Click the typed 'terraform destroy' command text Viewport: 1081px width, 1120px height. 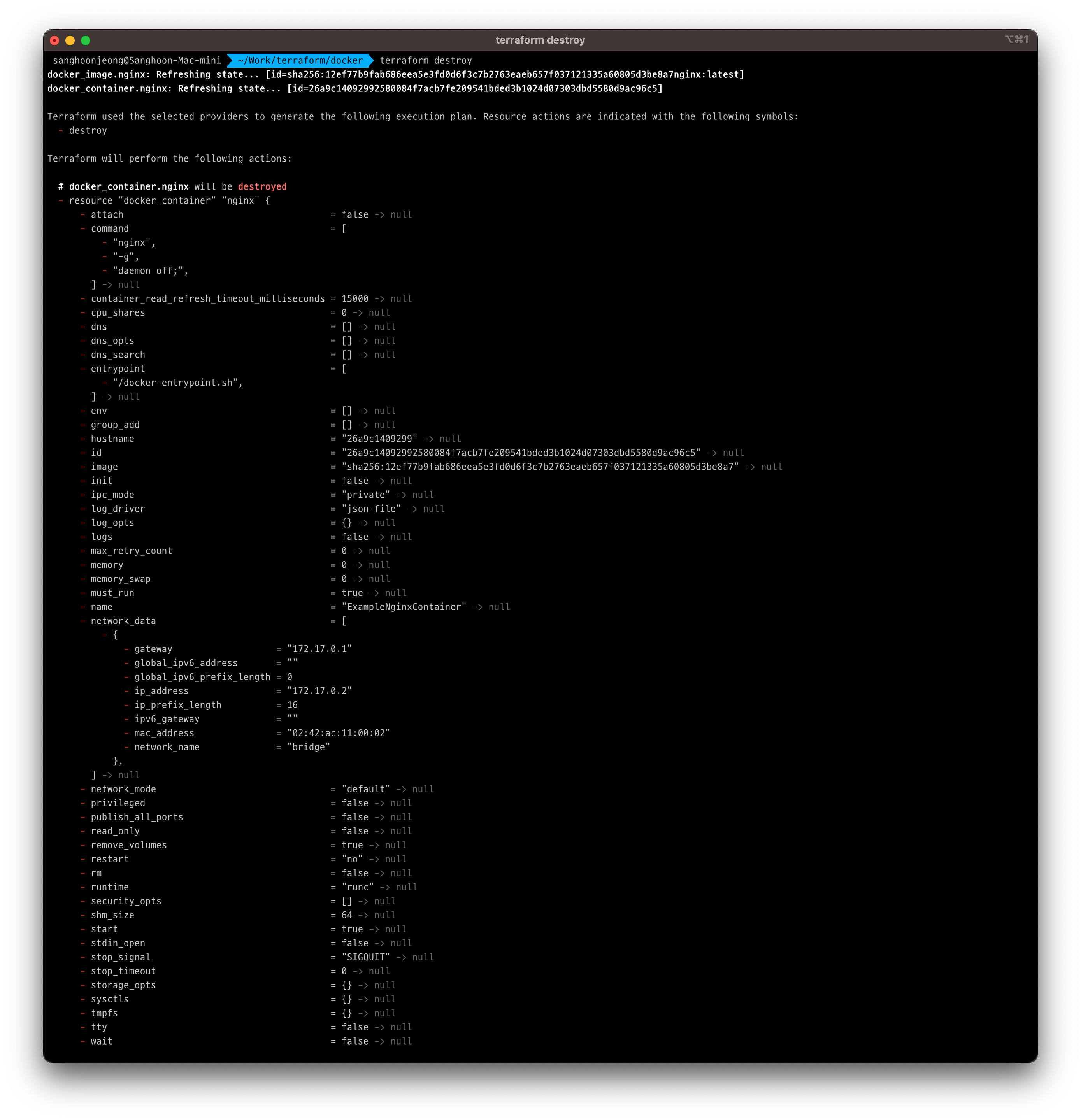(426, 61)
